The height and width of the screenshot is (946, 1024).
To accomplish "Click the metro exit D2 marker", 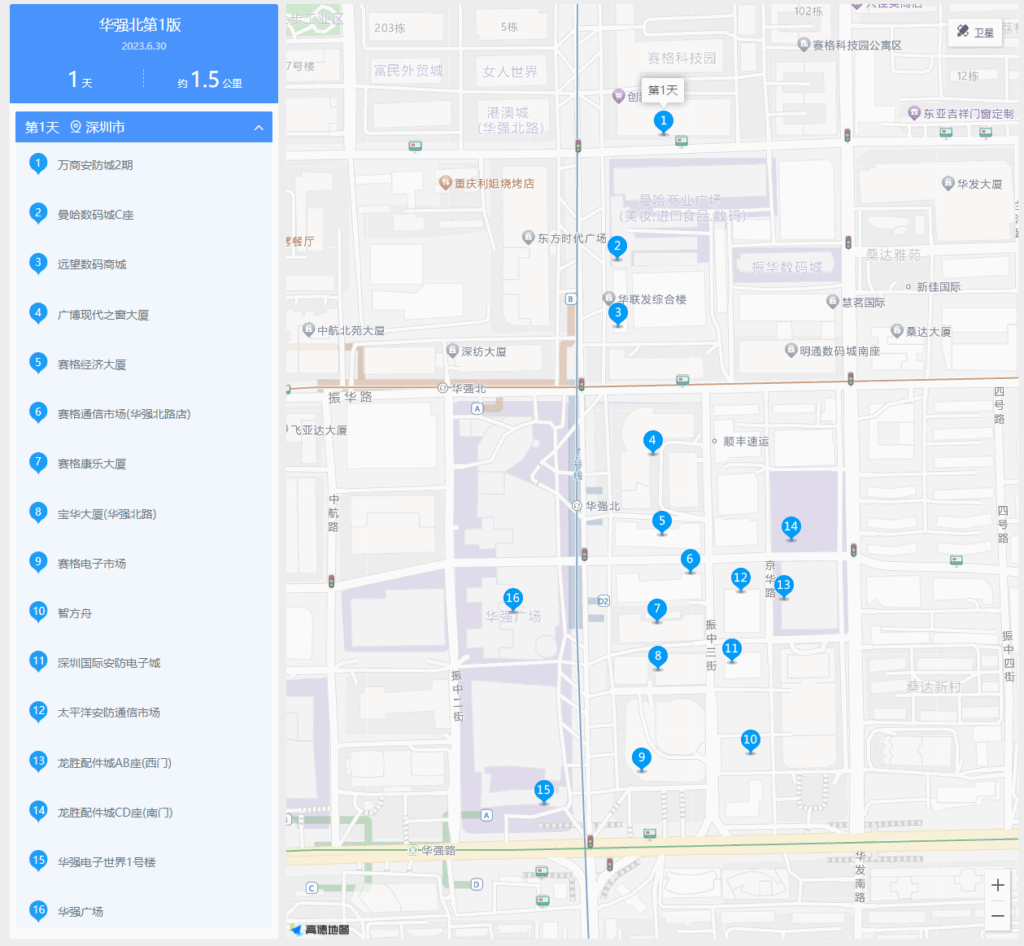I will coord(603,601).
